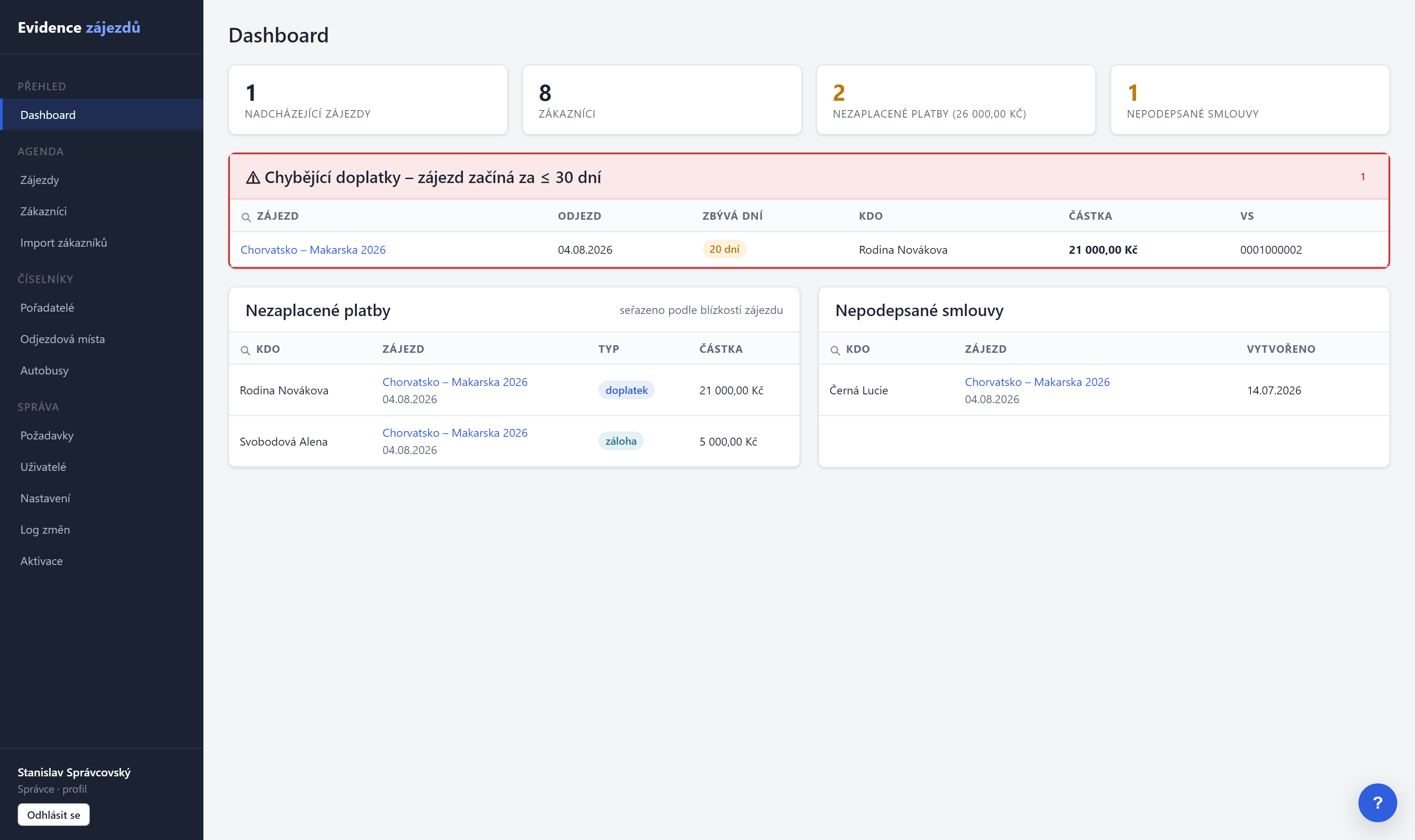The height and width of the screenshot is (840, 1415).
Task: Open Zákazníci sidebar item
Action: [102, 211]
